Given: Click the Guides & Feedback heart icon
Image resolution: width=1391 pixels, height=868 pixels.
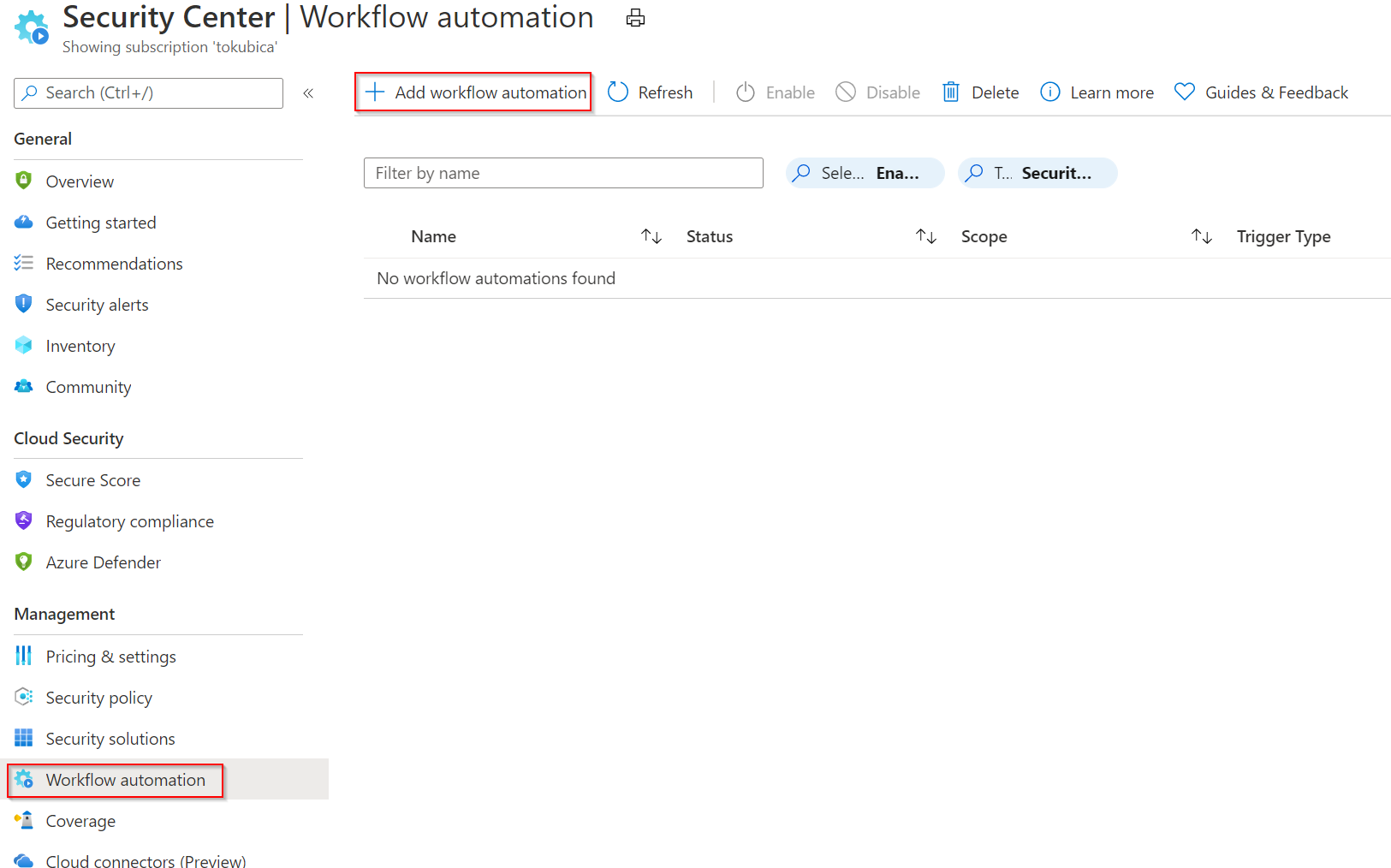Looking at the screenshot, I should 1184,92.
